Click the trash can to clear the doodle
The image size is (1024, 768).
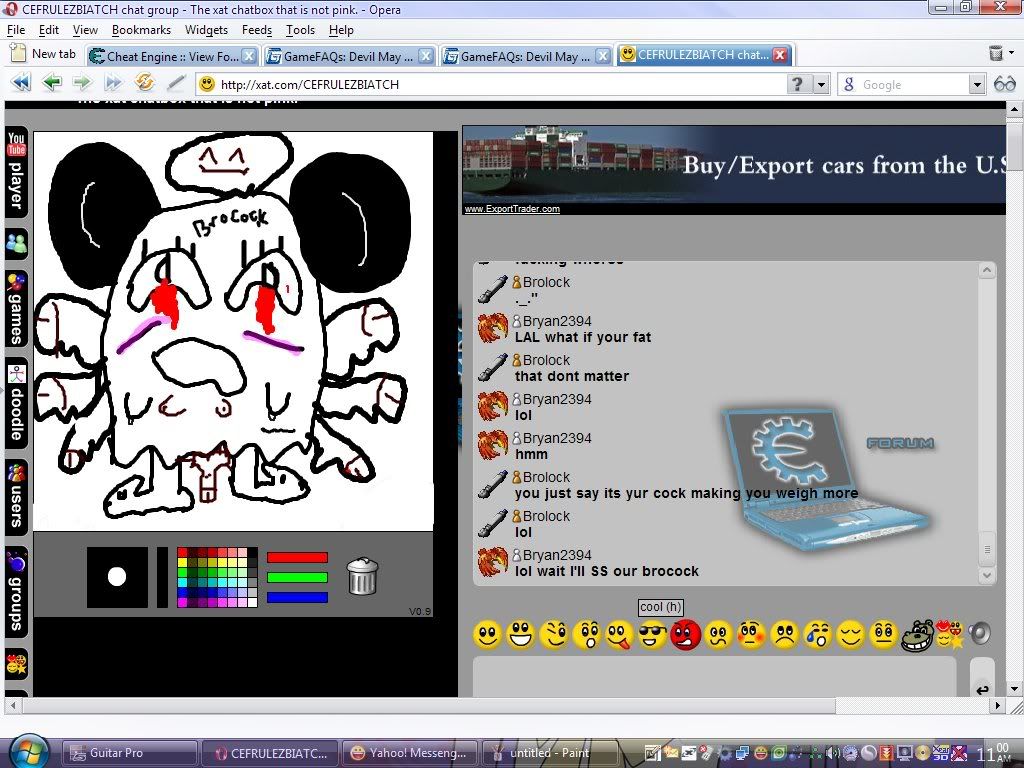click(362, 577)
